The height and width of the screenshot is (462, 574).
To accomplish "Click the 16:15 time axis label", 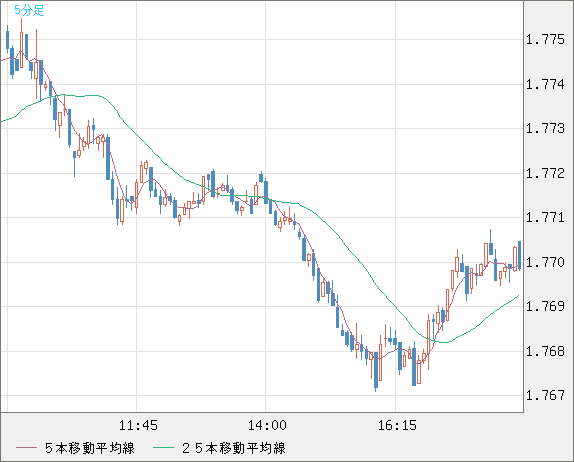I will coord(397,425).
